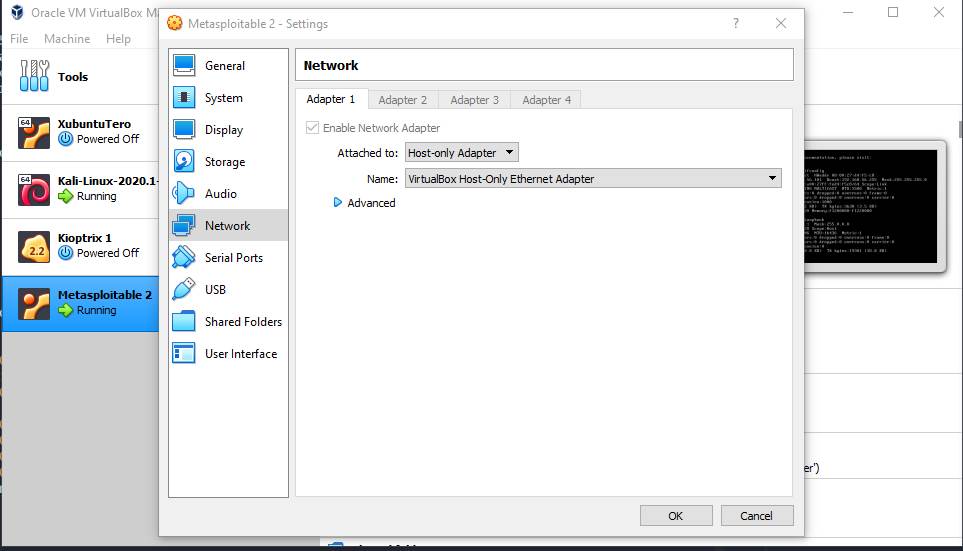The height and width of the screenshot is (551, 963).
Task: Click the Cancel button
Action: pos(756,516)
